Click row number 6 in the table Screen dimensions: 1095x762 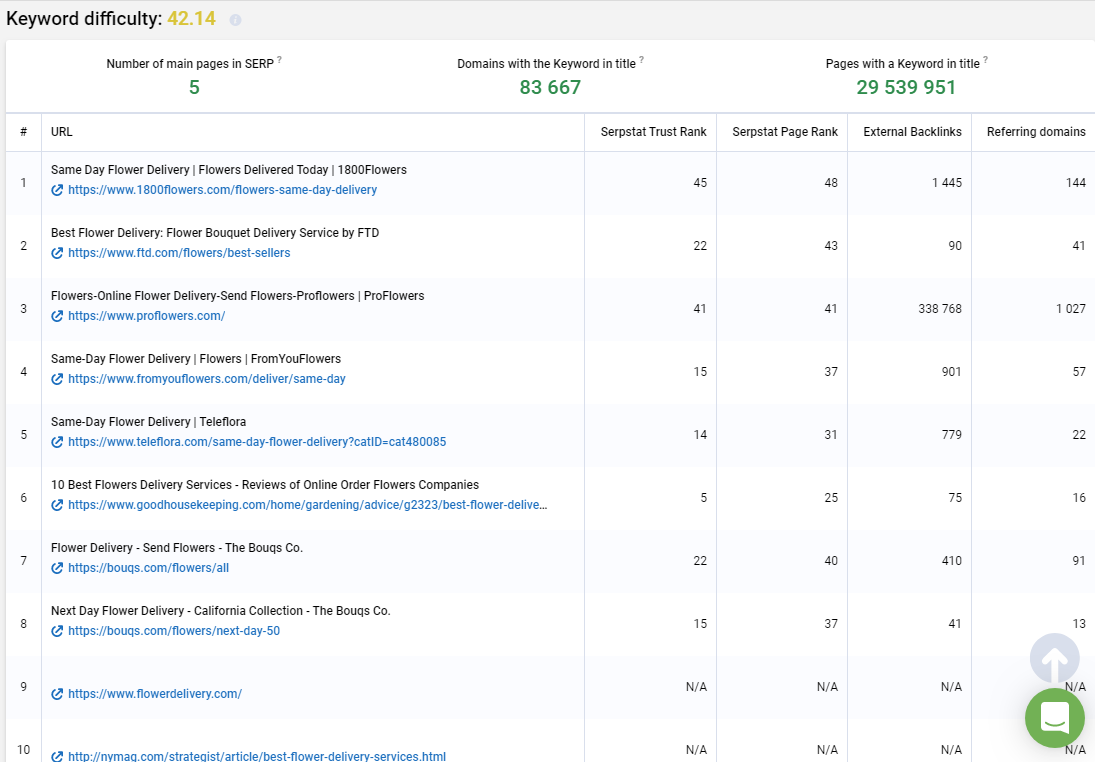coord(24,498)
